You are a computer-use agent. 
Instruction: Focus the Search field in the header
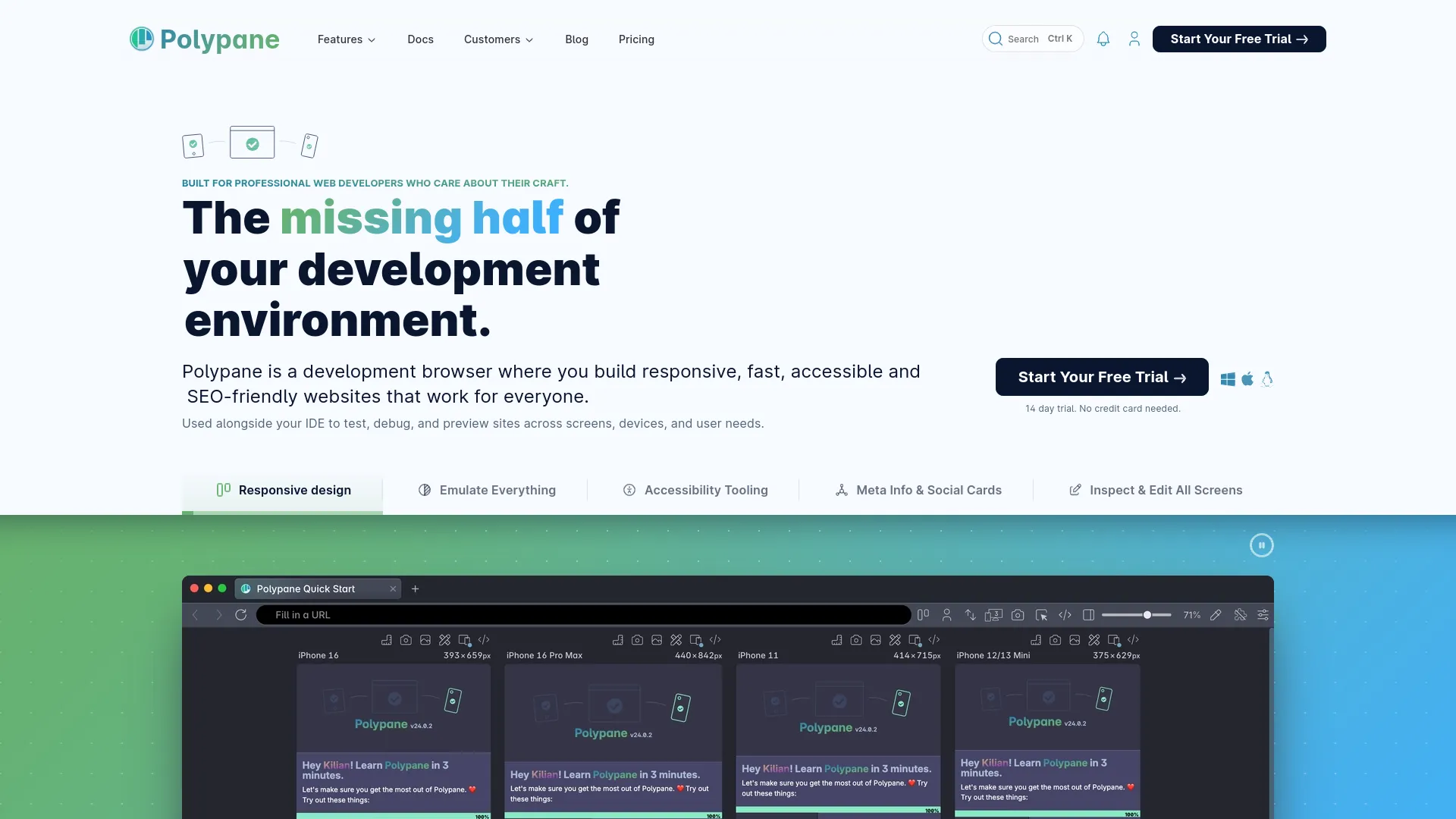1033,39
